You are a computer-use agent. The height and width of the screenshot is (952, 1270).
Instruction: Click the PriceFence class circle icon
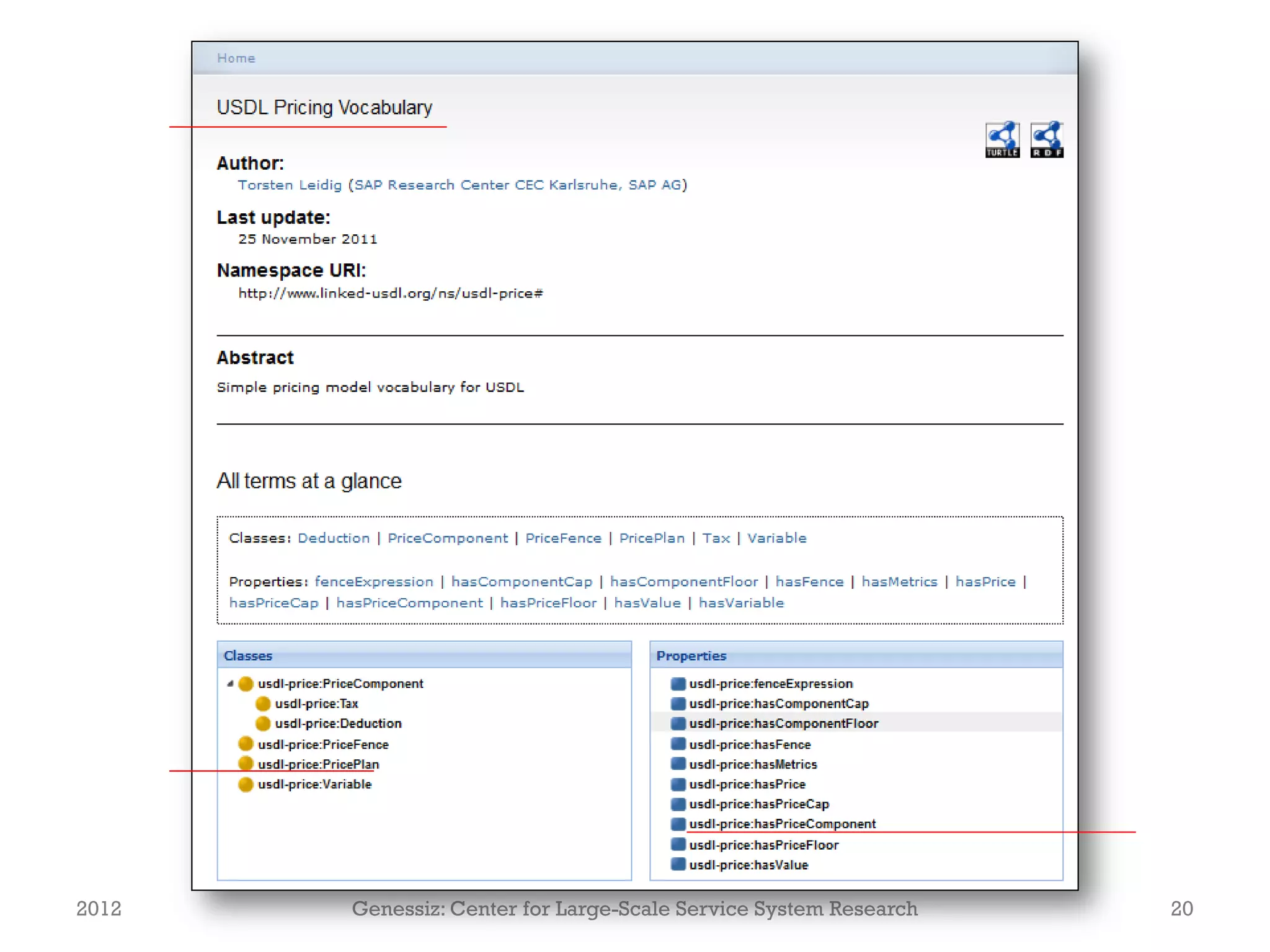point(246,744)
